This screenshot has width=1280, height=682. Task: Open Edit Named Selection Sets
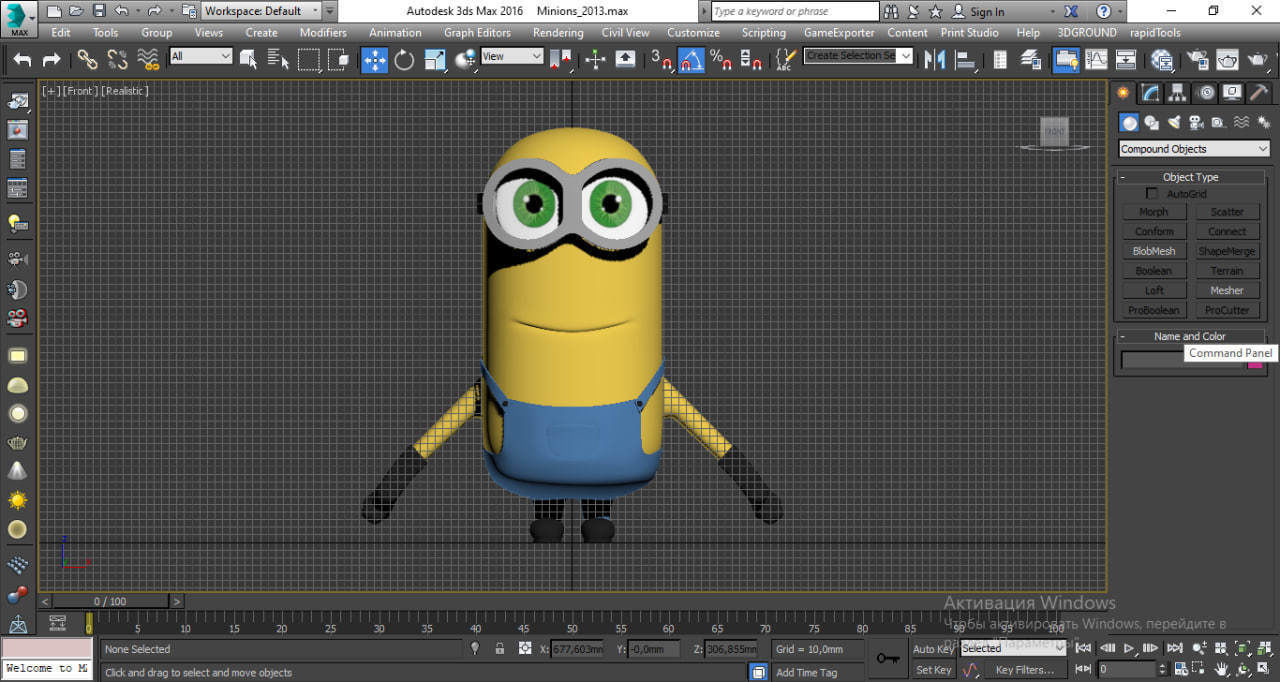pos(785,60)
